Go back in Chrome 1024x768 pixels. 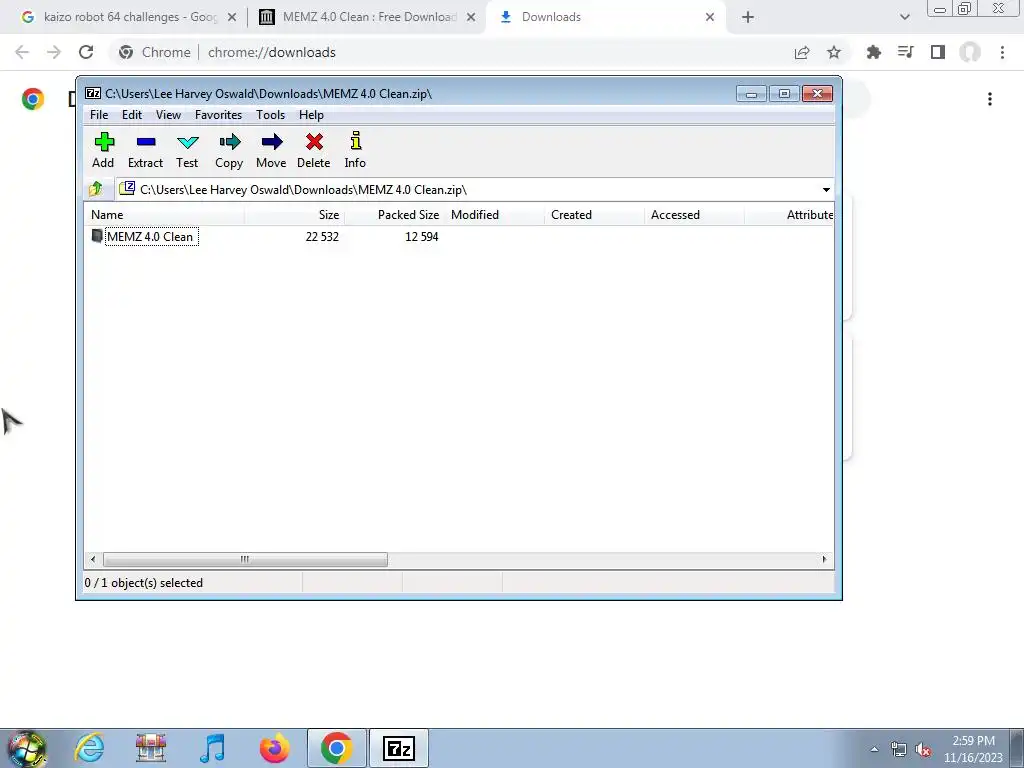pyautogui.click(x=22, y=52)
